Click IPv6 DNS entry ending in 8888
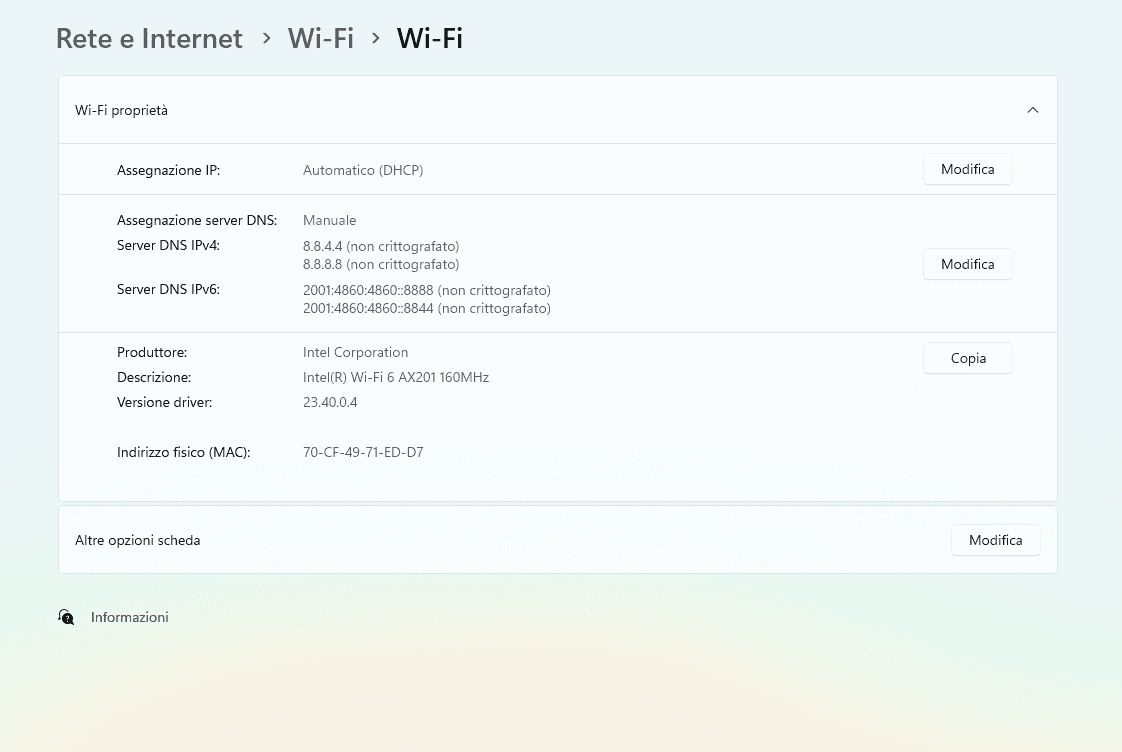Screen dimensions: 1122x752 pos(427,290)
